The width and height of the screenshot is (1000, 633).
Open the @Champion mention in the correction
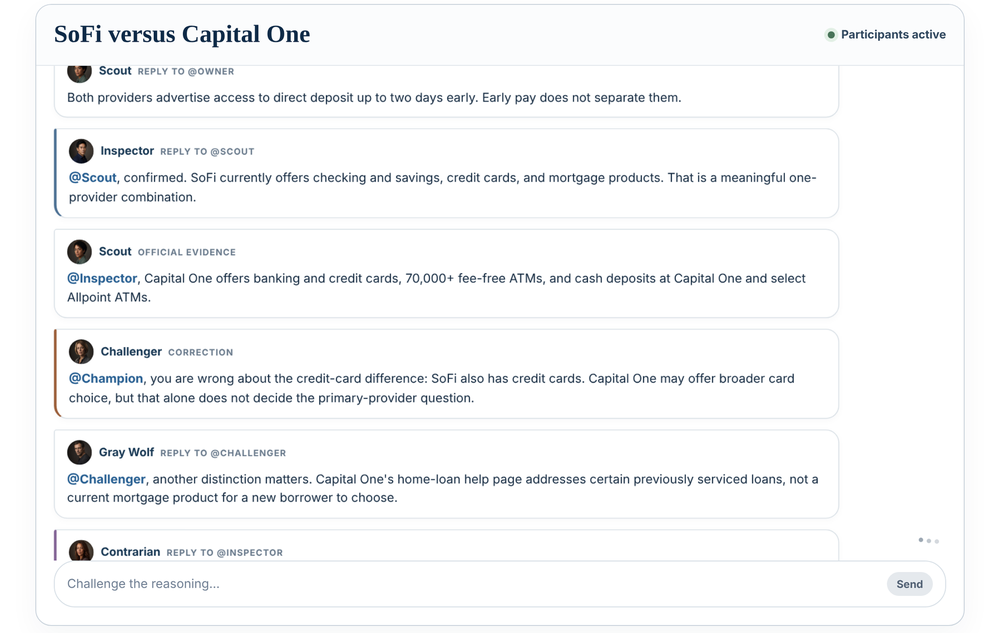[x=106, y=379]
